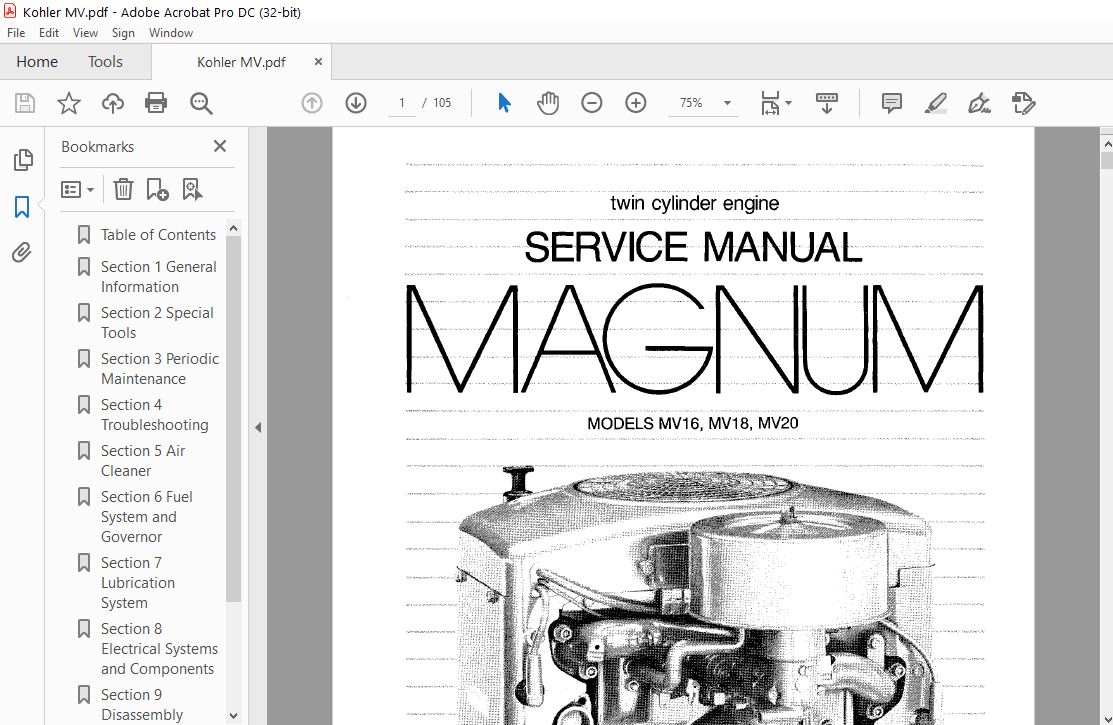Screen dimensions: 1113x725
Task: Click the Send file for review icon
Action: coord(1024,103)
